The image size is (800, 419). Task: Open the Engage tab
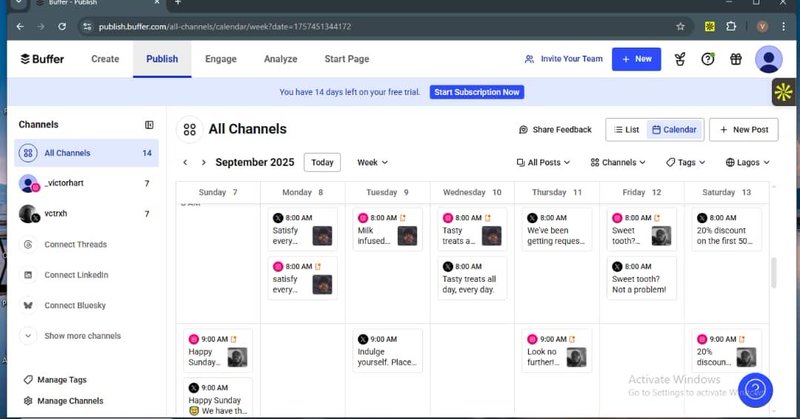pos(221,59)
